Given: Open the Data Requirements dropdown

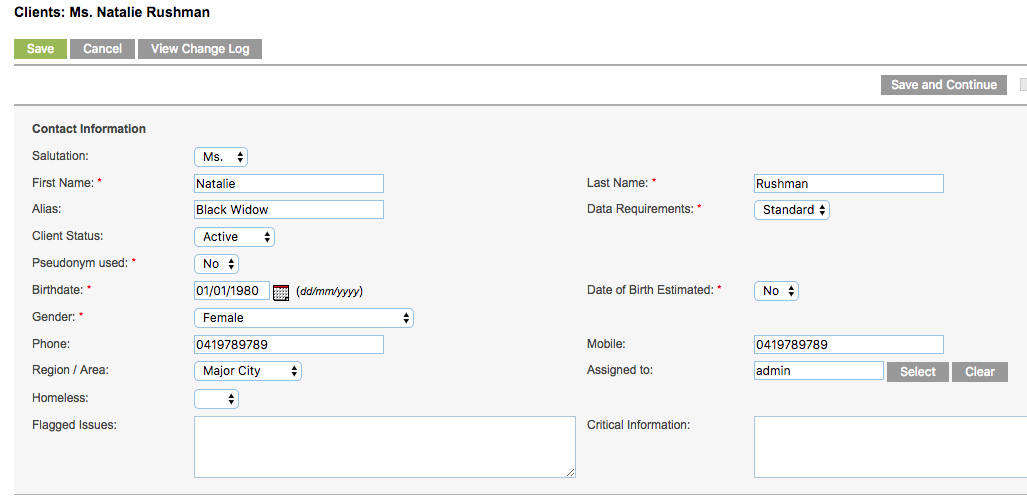Looking at the screenshot, I should pos(792,210).
